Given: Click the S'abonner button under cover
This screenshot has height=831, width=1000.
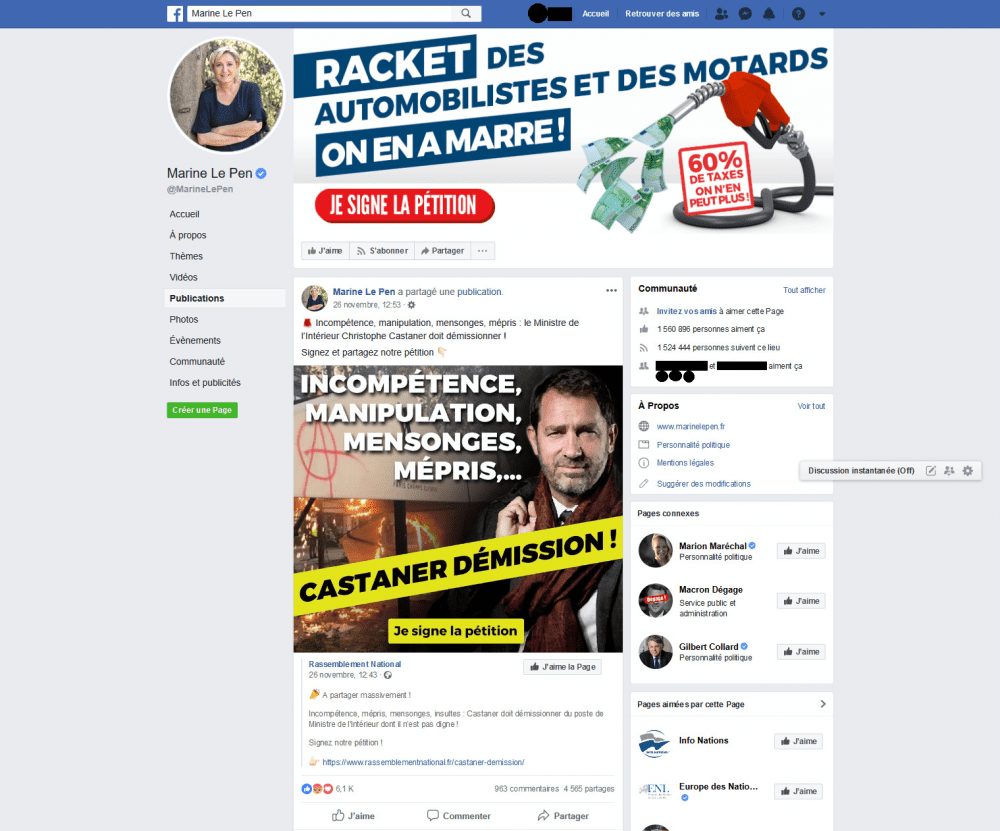Looking at the screenshot, I should coord(382,251).
